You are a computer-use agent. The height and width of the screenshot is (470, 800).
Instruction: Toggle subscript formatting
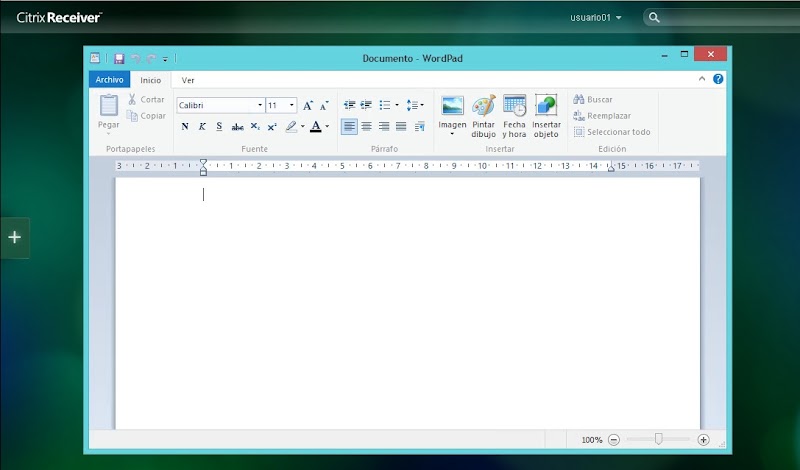coord(255,127)
